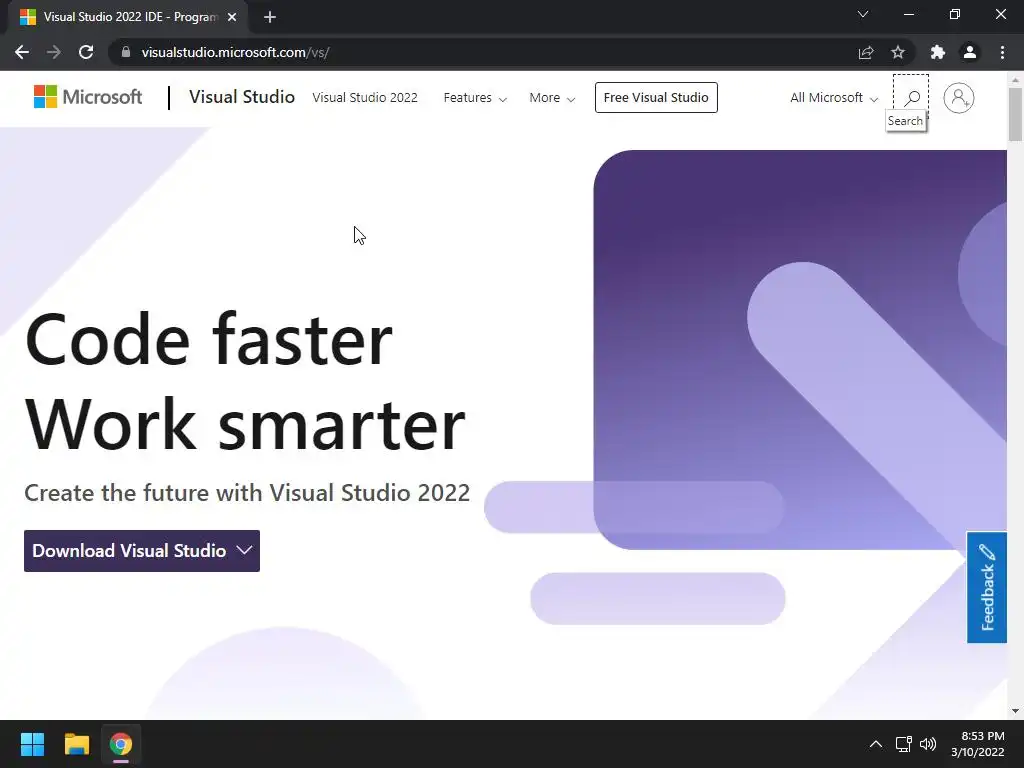Click 'Create the future with Visual Studio 2022' text
Image resolution: width=1024 pixels, height=768 pixels.
[247, 492]
